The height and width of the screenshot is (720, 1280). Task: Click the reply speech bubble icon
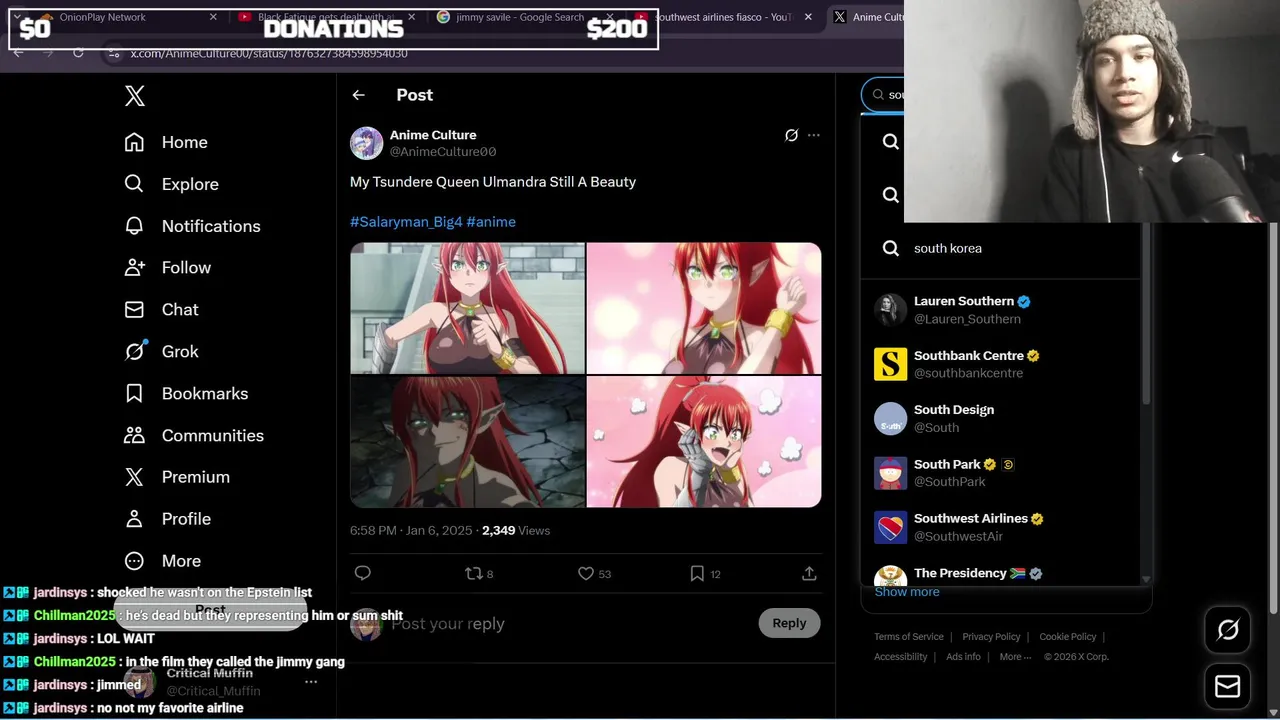363,573
